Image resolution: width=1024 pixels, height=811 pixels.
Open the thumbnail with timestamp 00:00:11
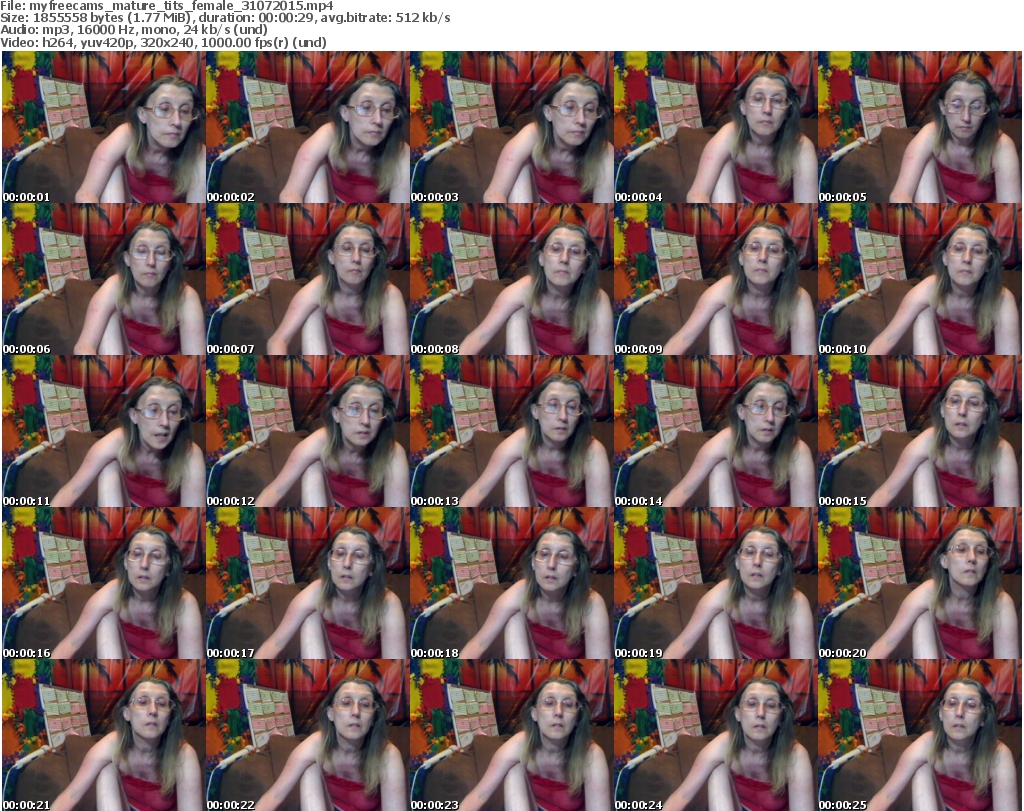coord(104,432)
